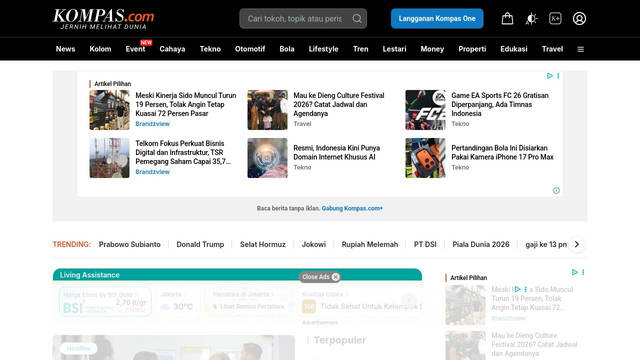Screen dimensions: 640x360
Task: Open the Bola section
Action: (x=287, y=49)
